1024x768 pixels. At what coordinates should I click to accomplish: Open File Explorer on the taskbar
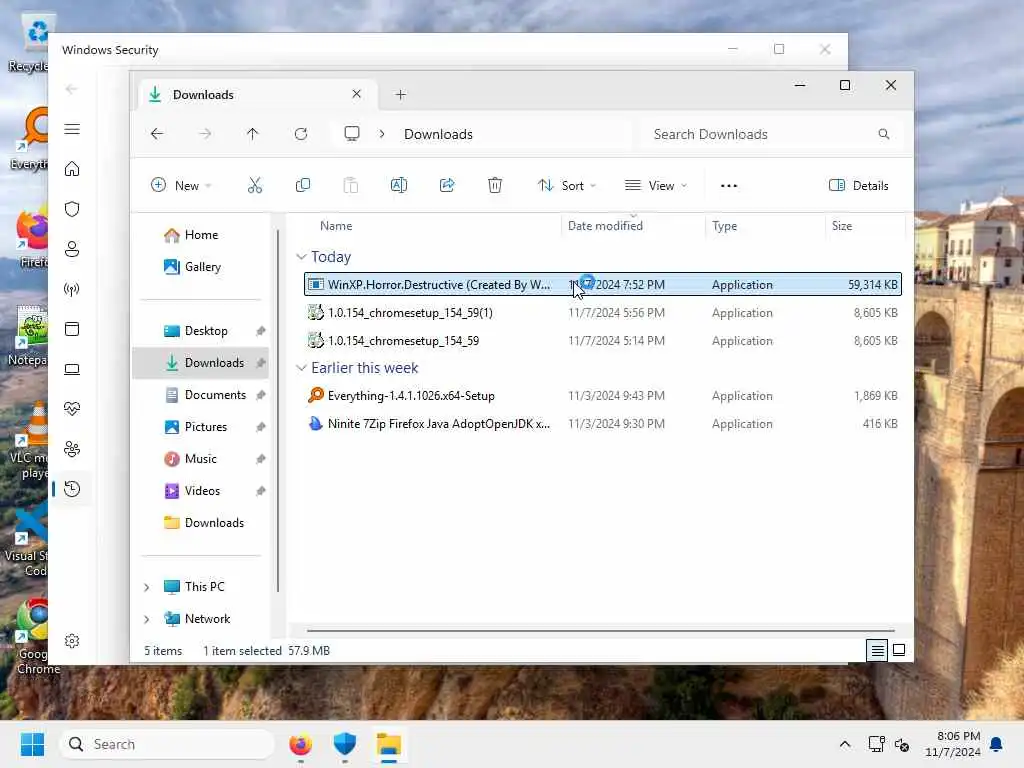389,744
